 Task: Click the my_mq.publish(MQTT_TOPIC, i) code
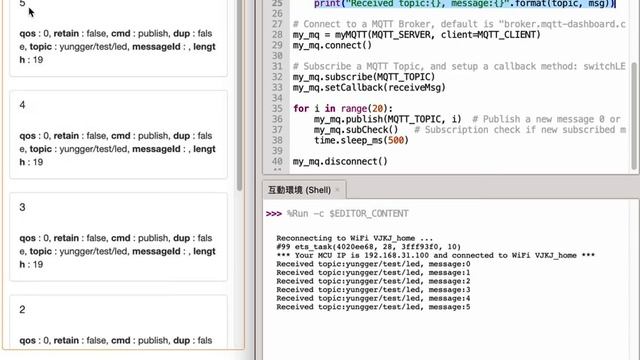tap(387, 119)
